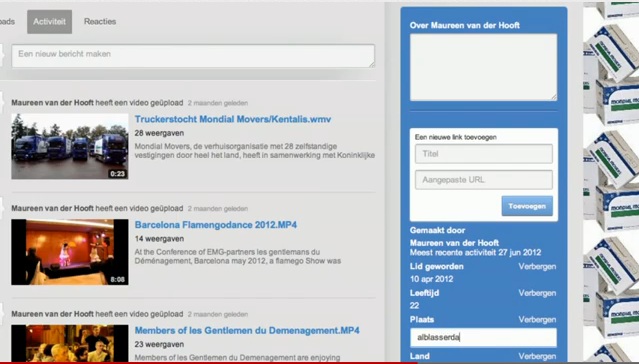Open Barcelona Flamengodance 2012.MP4 link
The width and height of the screenshot is (639, 364).
click(216, 225)
